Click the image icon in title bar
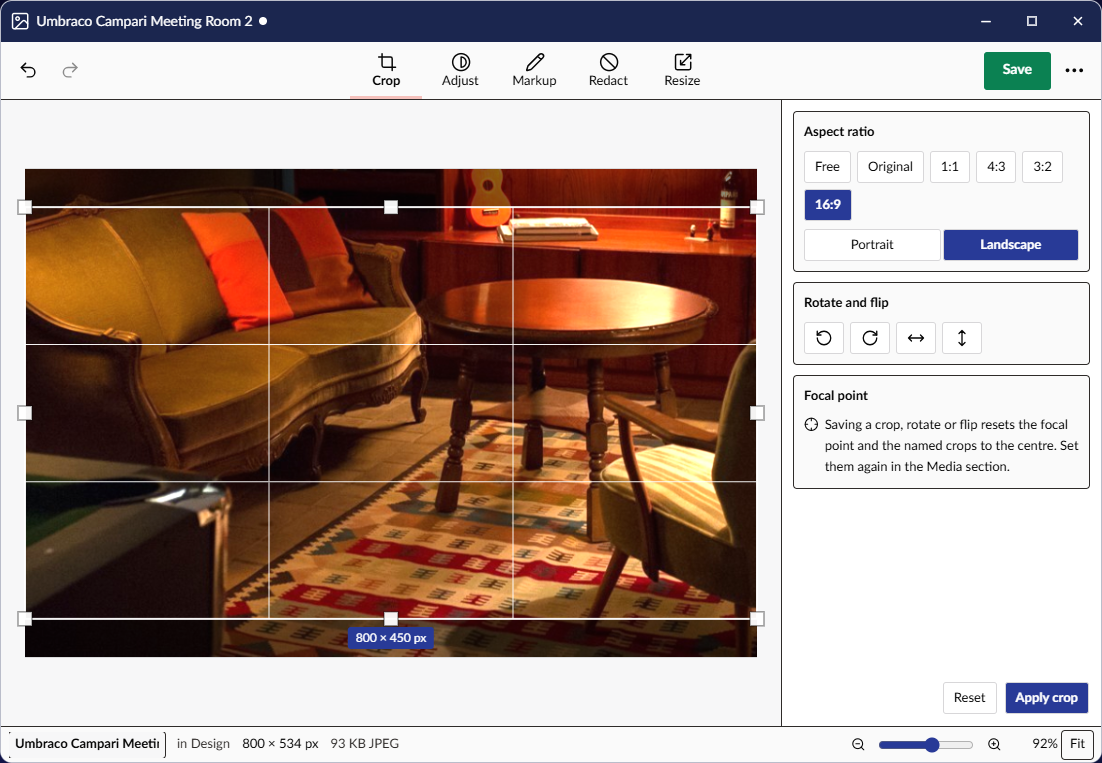 [20, 21]
